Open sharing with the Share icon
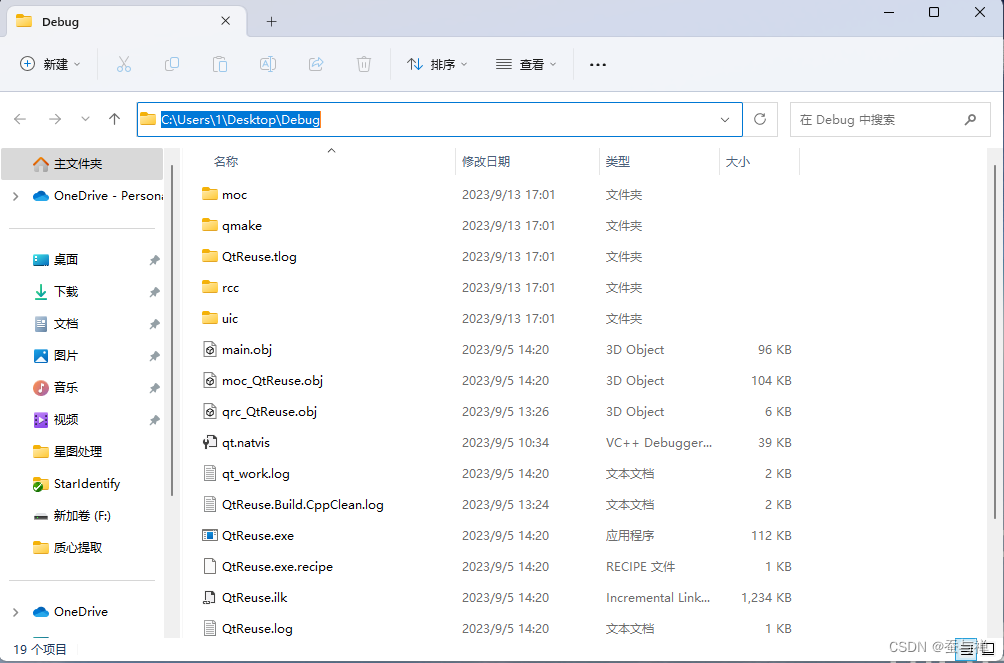 (316, 64)
